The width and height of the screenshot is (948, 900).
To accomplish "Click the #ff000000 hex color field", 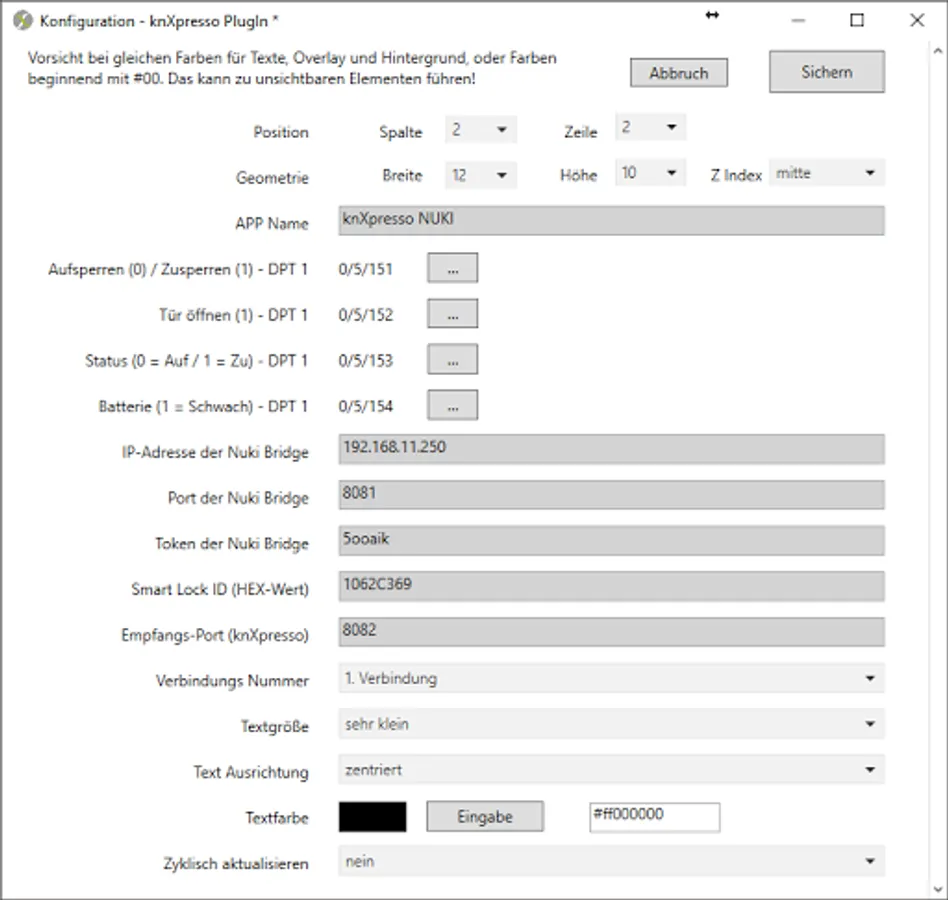I will [655, 817].
